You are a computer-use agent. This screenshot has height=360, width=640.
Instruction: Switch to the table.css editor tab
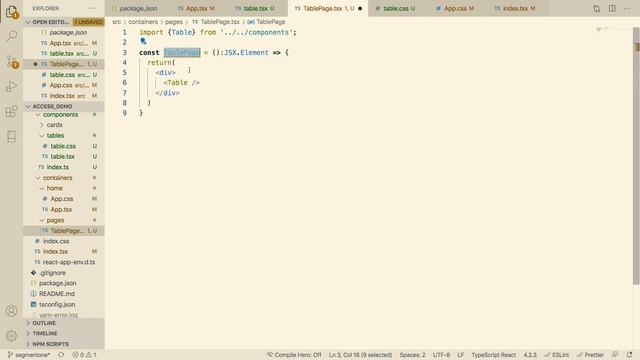coord(398,8)
